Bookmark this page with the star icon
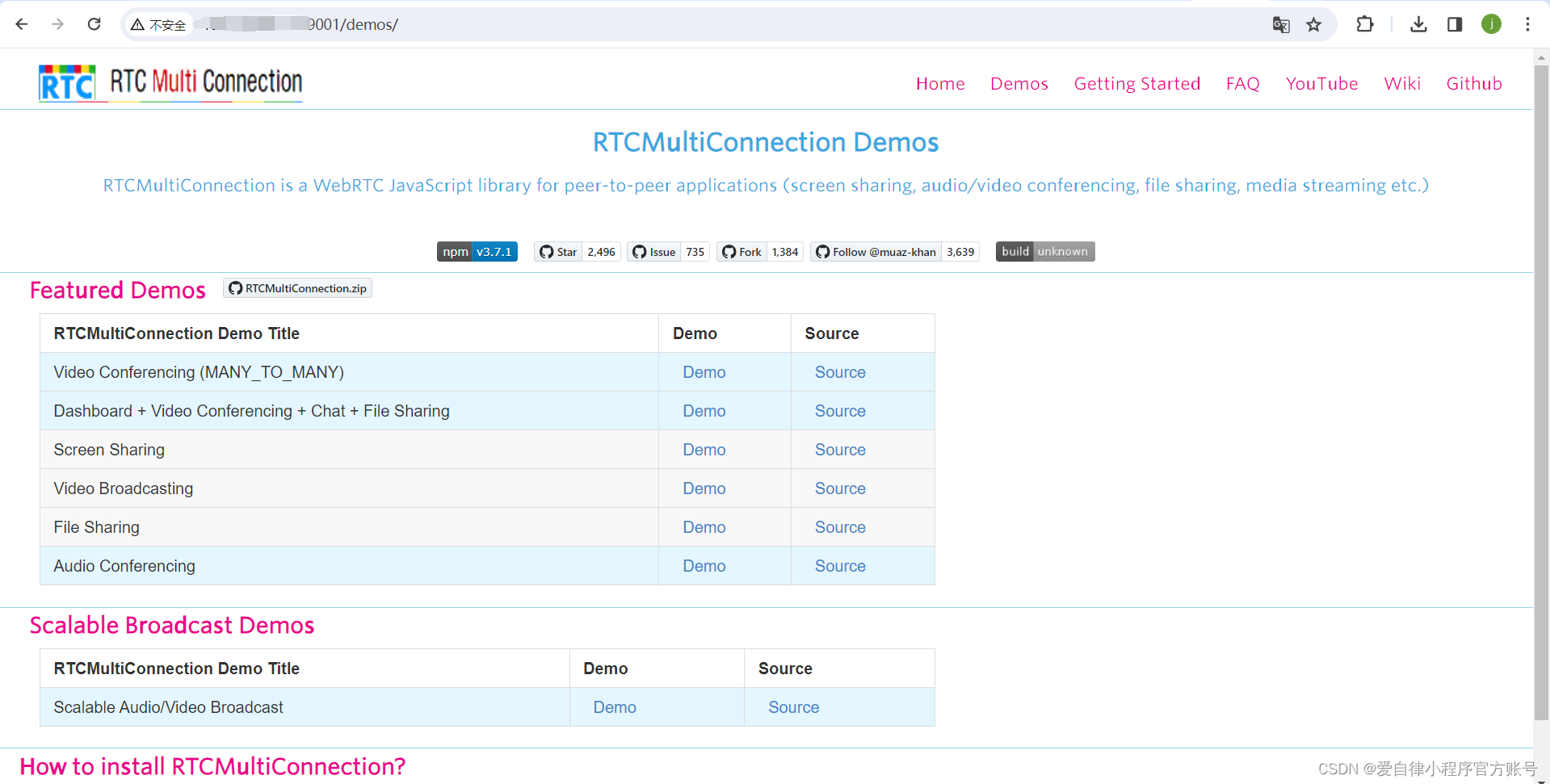 [x=1314, y=25]
